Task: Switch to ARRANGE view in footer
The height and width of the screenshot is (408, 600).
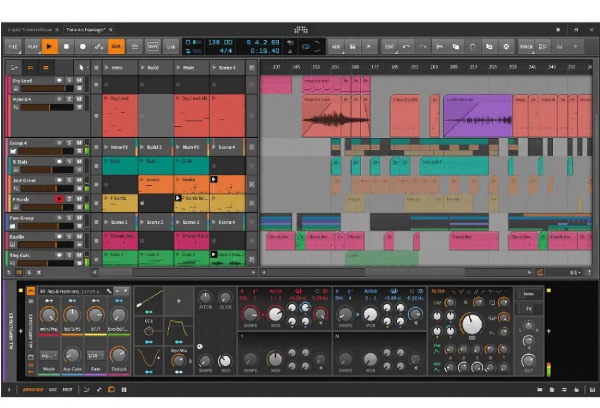Action: click(33, 390)
